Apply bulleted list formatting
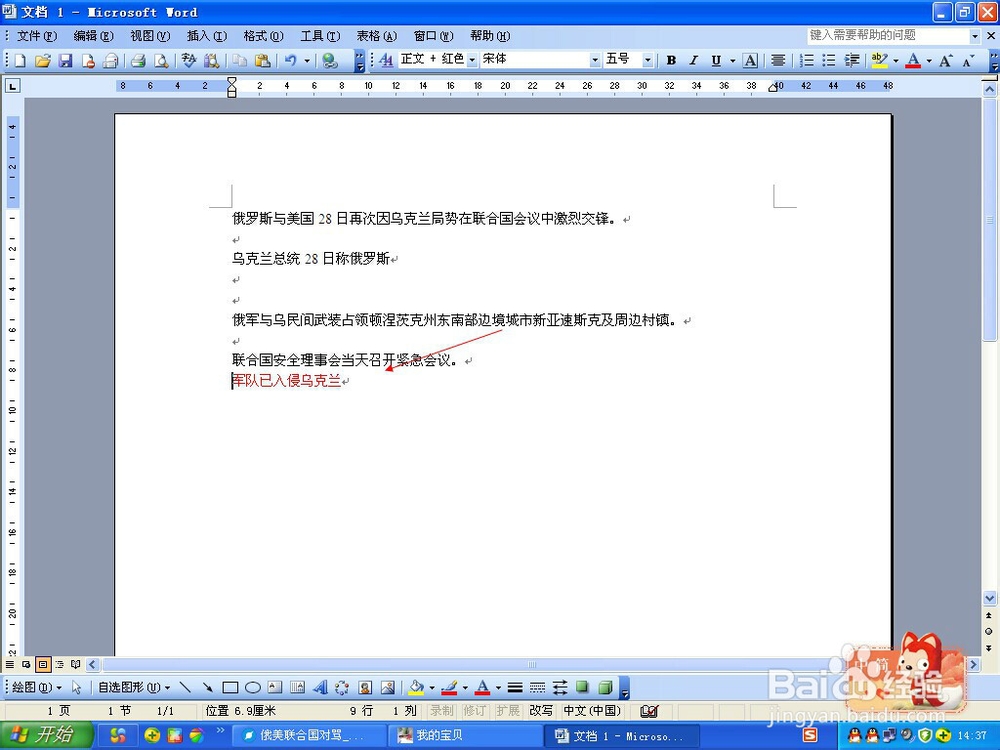This screenshot has height=750, width=1000. 828,60
